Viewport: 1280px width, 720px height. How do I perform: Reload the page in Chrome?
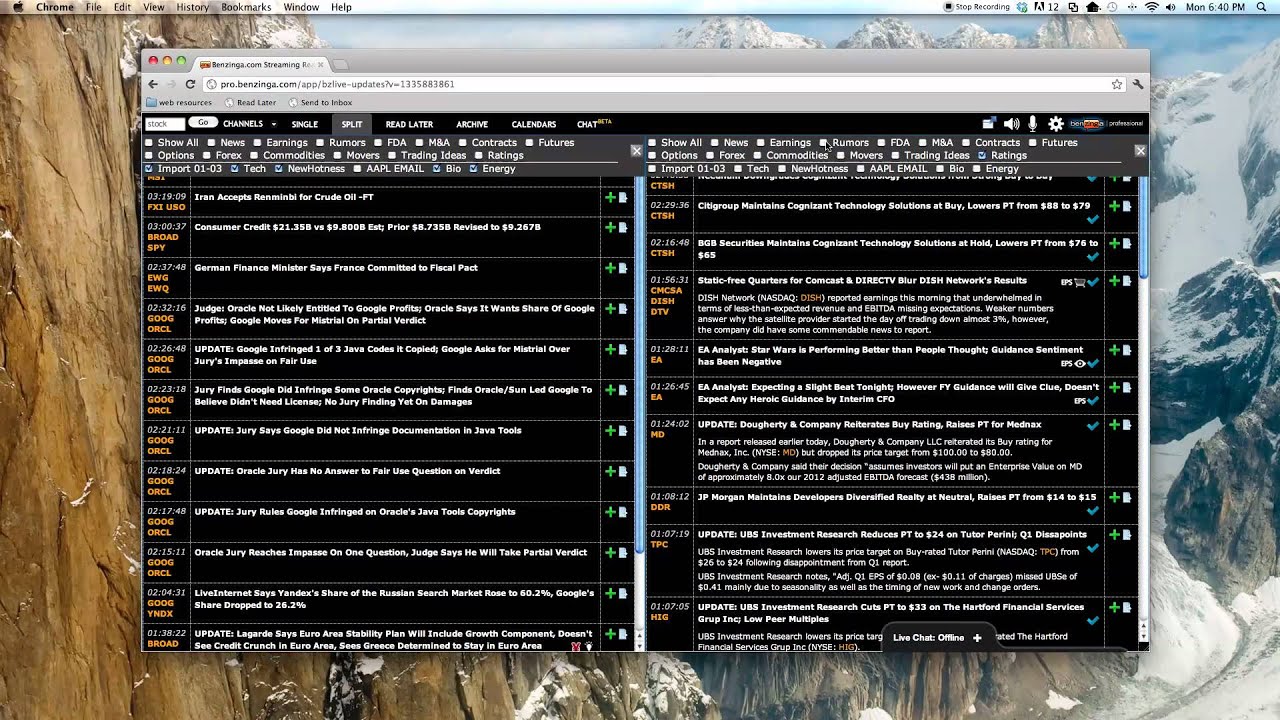coord(190,85)
